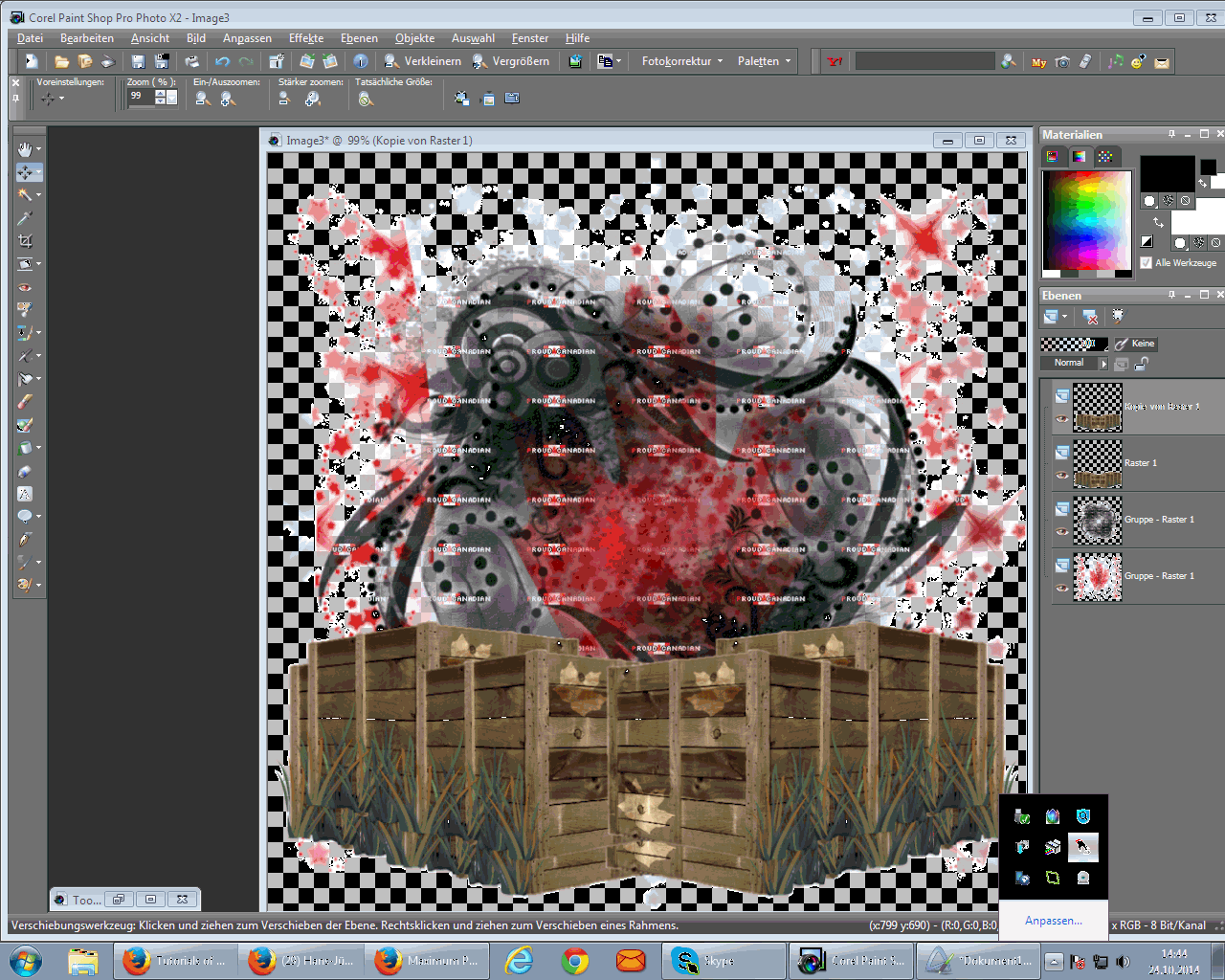The width and height of the screenshot is (1225, 980).
Task: Expand the Normal blend mode dropdown
Action: 1102,364
